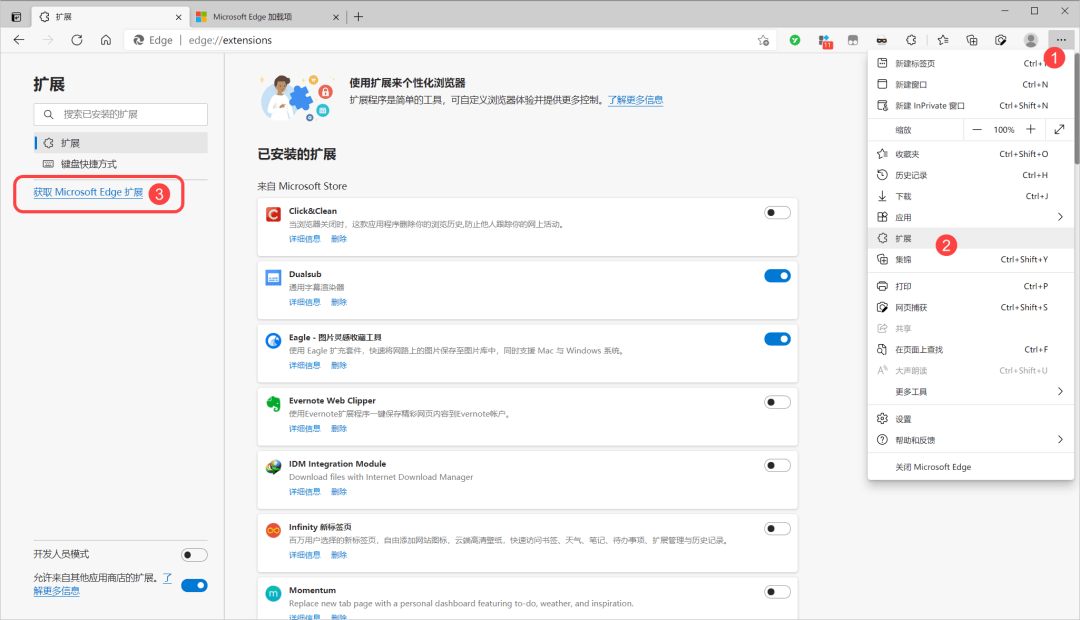Click the 搜索已安装的扩展 search field
Viewport: 1080px width, 620px height.
click(121, 114)
